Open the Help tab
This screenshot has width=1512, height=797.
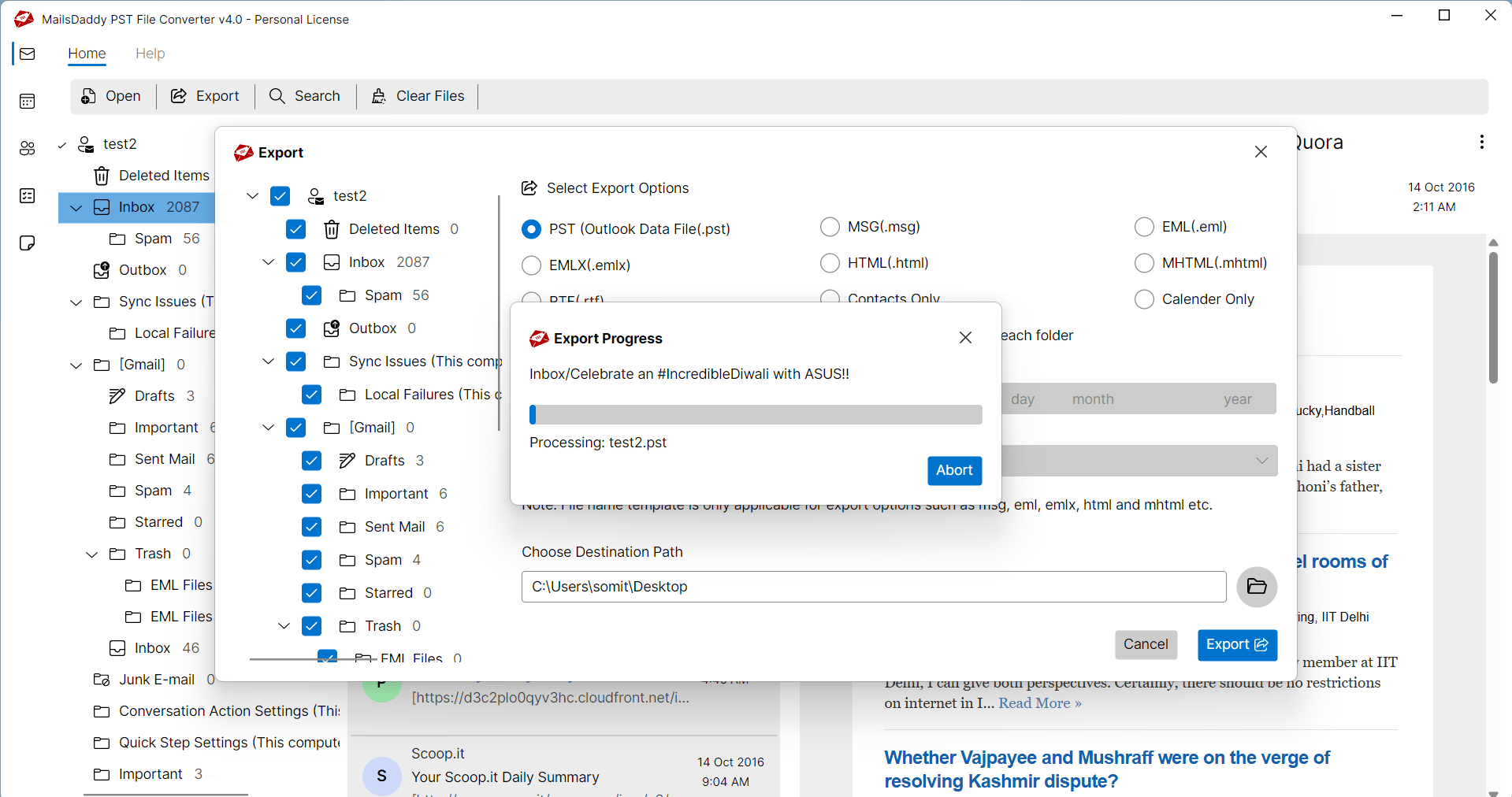pos(150,54)
